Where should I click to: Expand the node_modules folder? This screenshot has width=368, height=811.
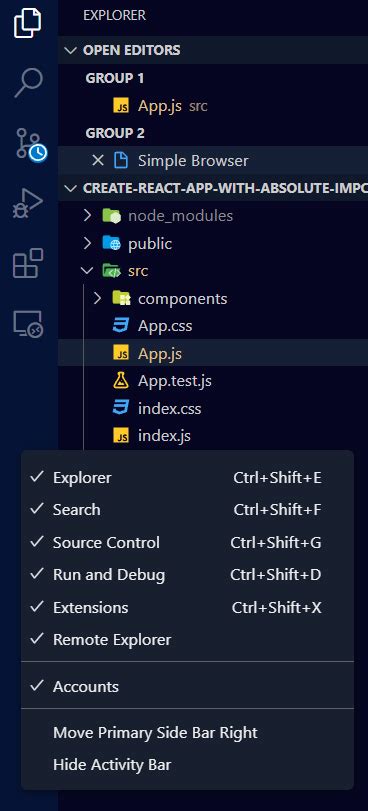click(x=87, y=216)
